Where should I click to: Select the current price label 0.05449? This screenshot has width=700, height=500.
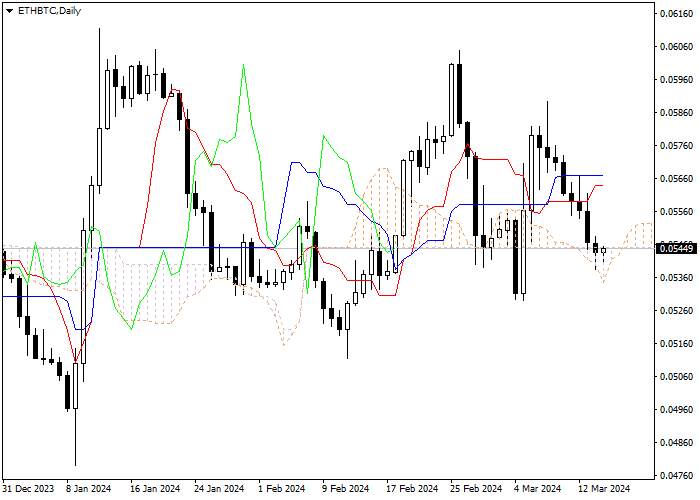click(677, 248)
